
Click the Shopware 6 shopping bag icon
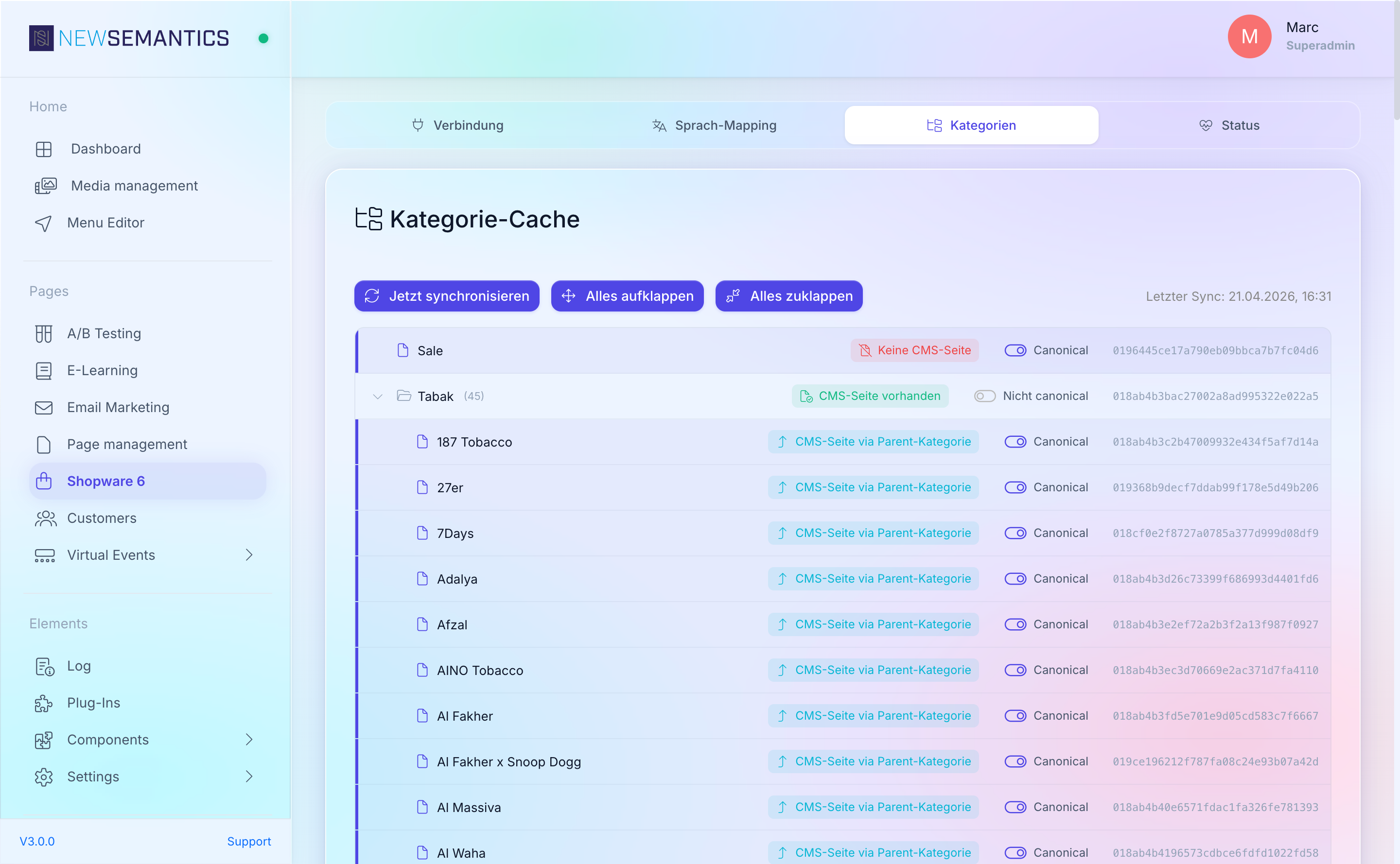point(44,481)
